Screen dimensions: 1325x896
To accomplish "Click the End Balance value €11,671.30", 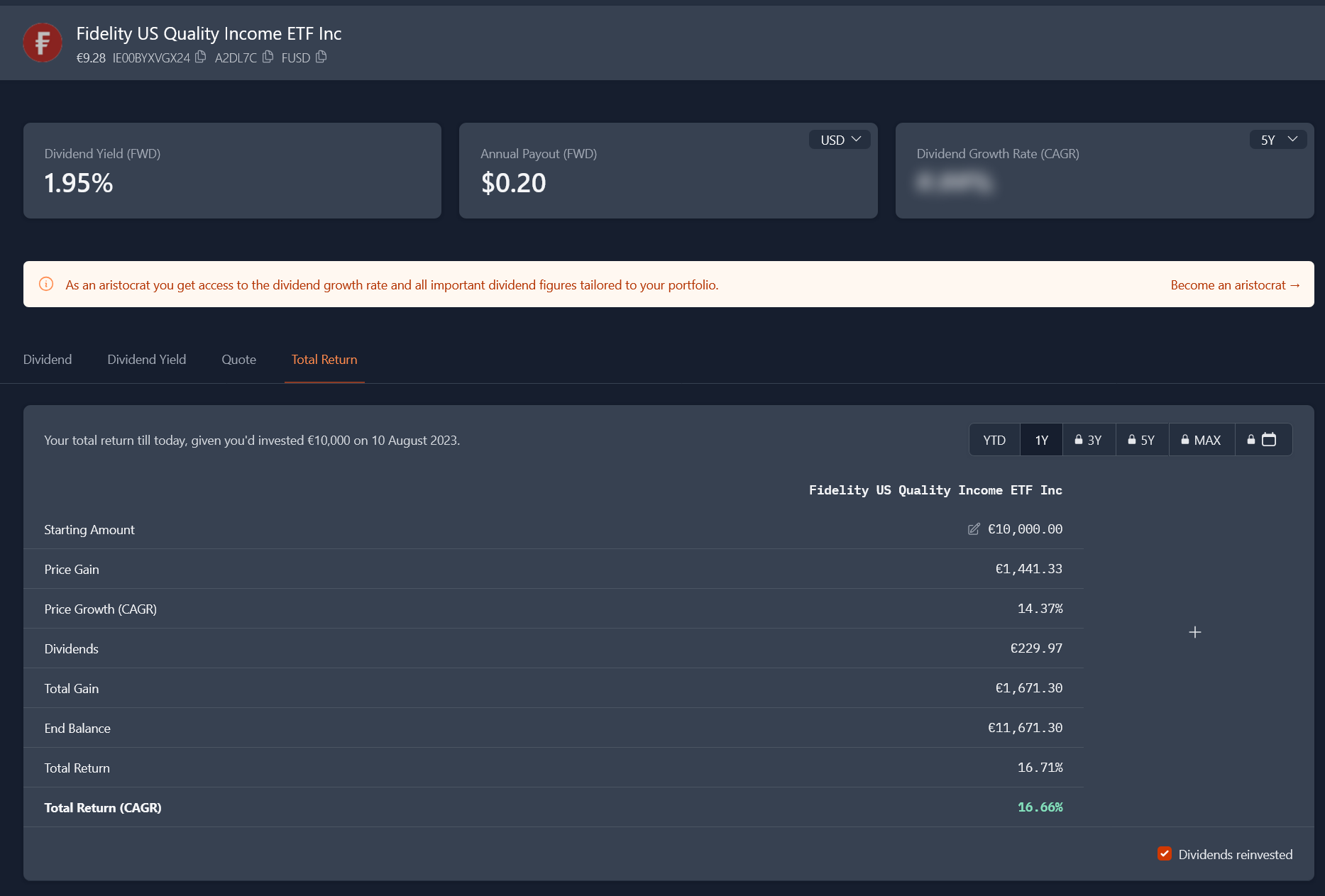I will [x=1025, y=728].
